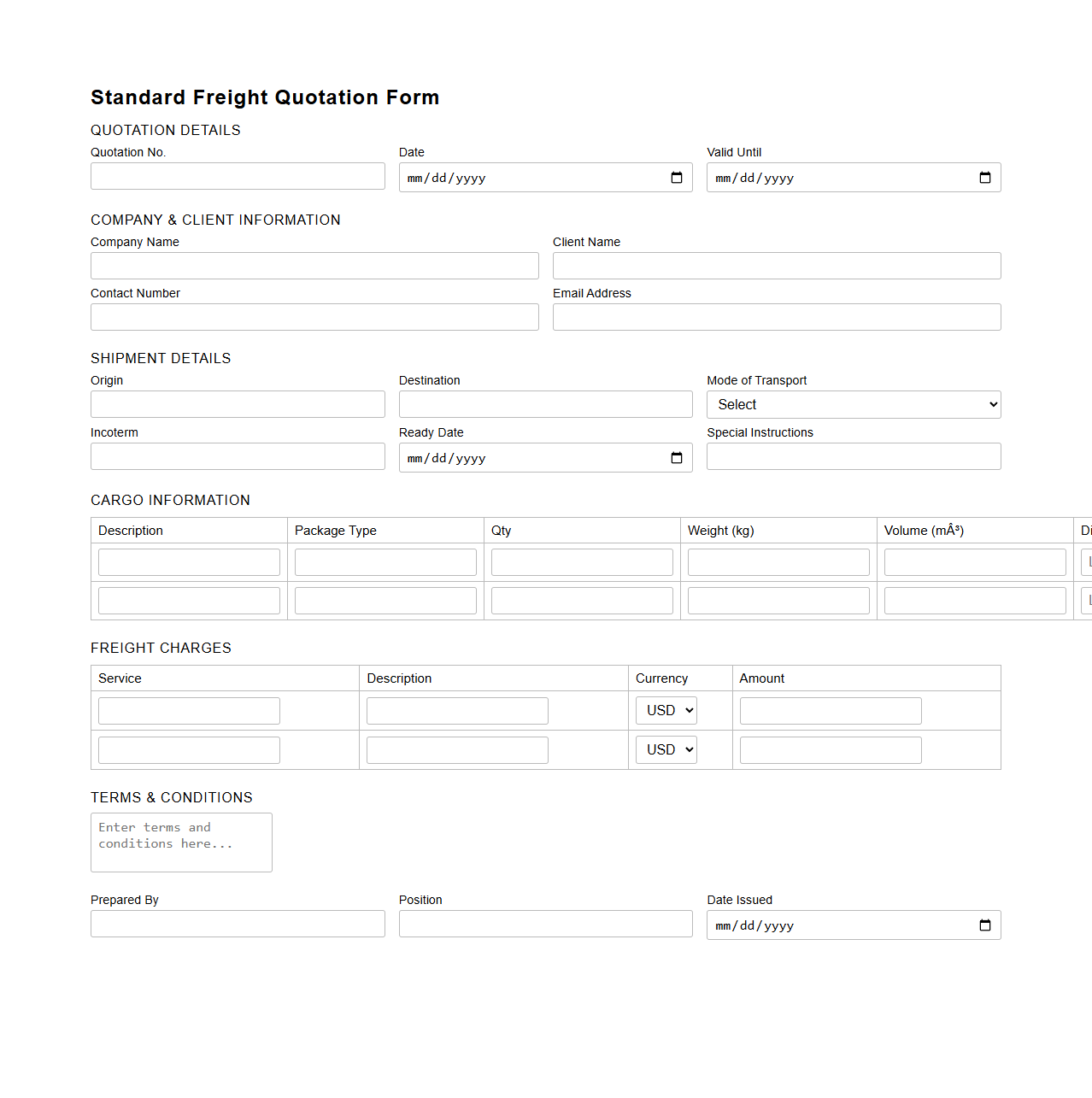Image resolution: width=1092 pixels, height=1098 pixels.
Task: Select the Prepared By field
Action: [237, 924]
